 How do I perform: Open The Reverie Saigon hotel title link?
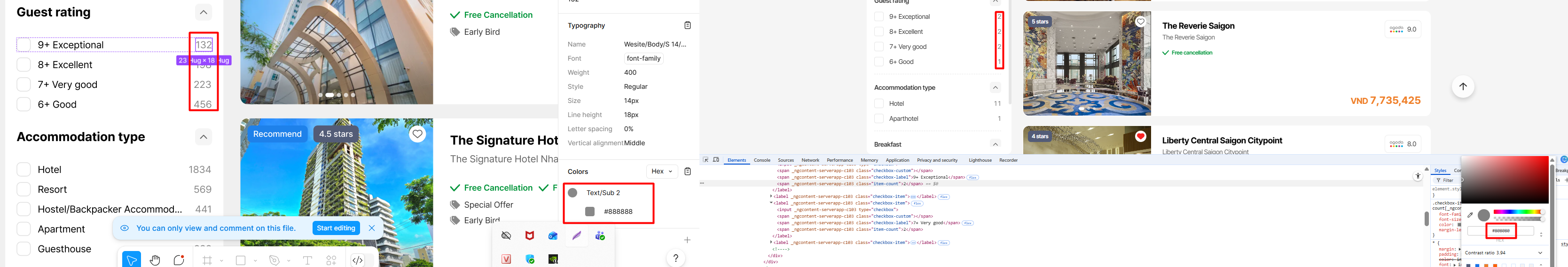(x=1198, y=25)
